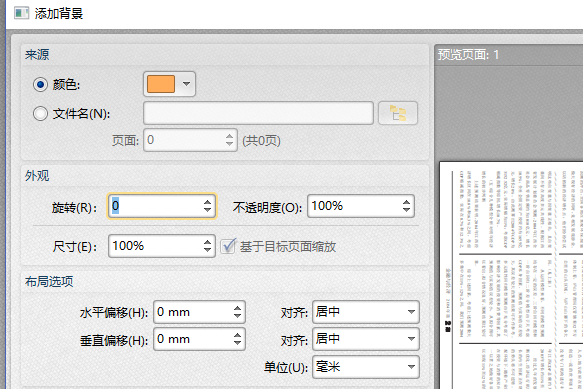The height and width of the screenshot is (389, 583).
Task: Select the 文件名(N) radio button
Action: 40,113
